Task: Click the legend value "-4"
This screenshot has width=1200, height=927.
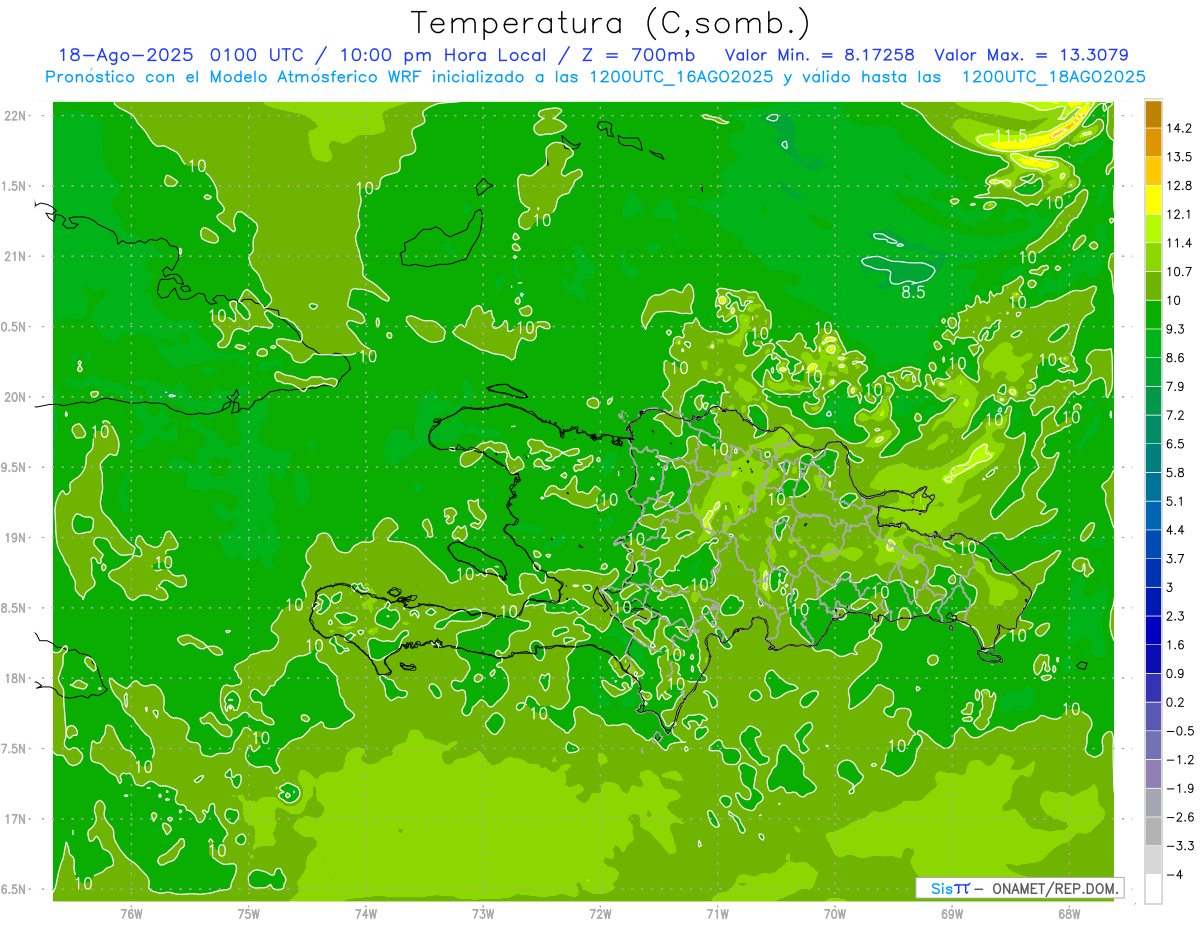Action: (1176, 874)
